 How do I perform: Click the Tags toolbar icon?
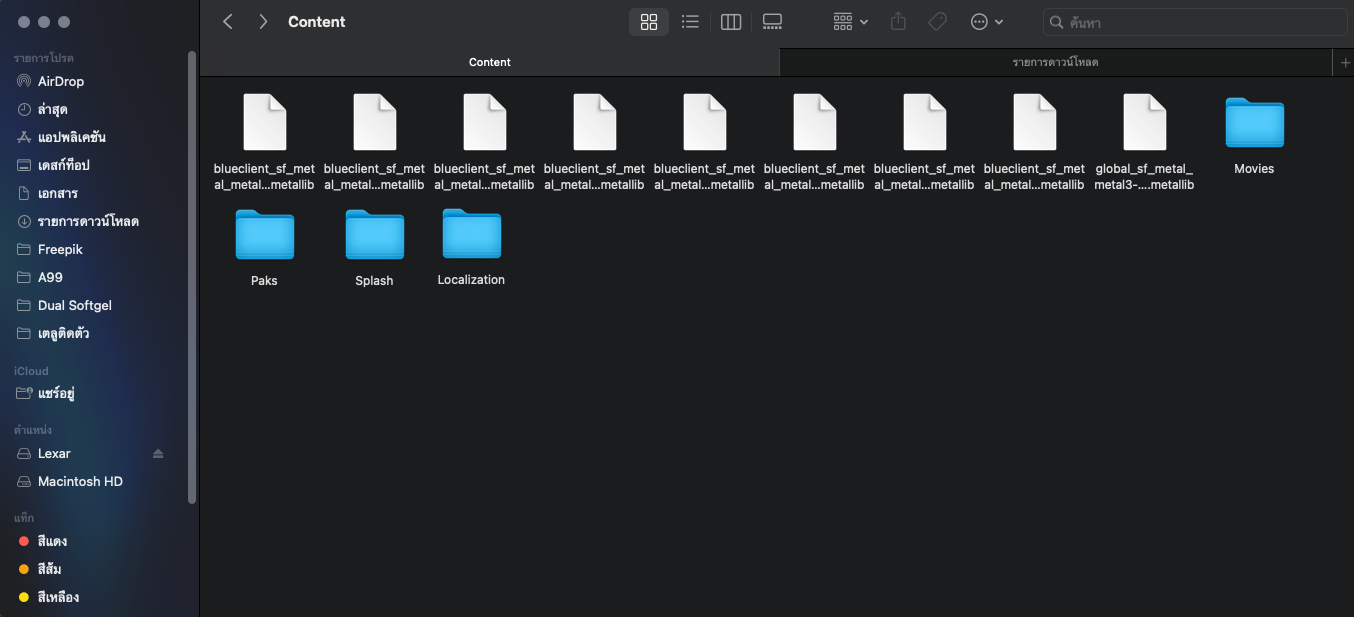point(937,22)
